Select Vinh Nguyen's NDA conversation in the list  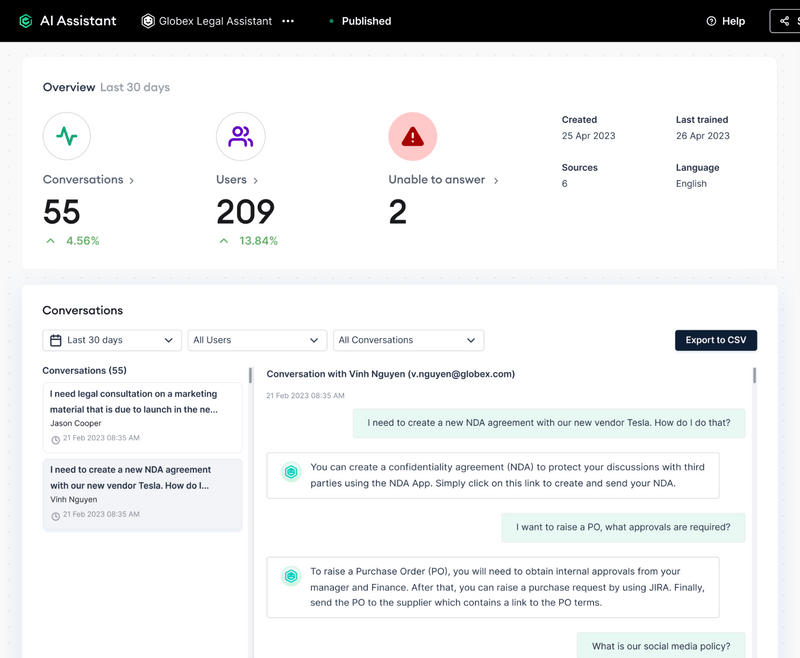tap(142, 490)
